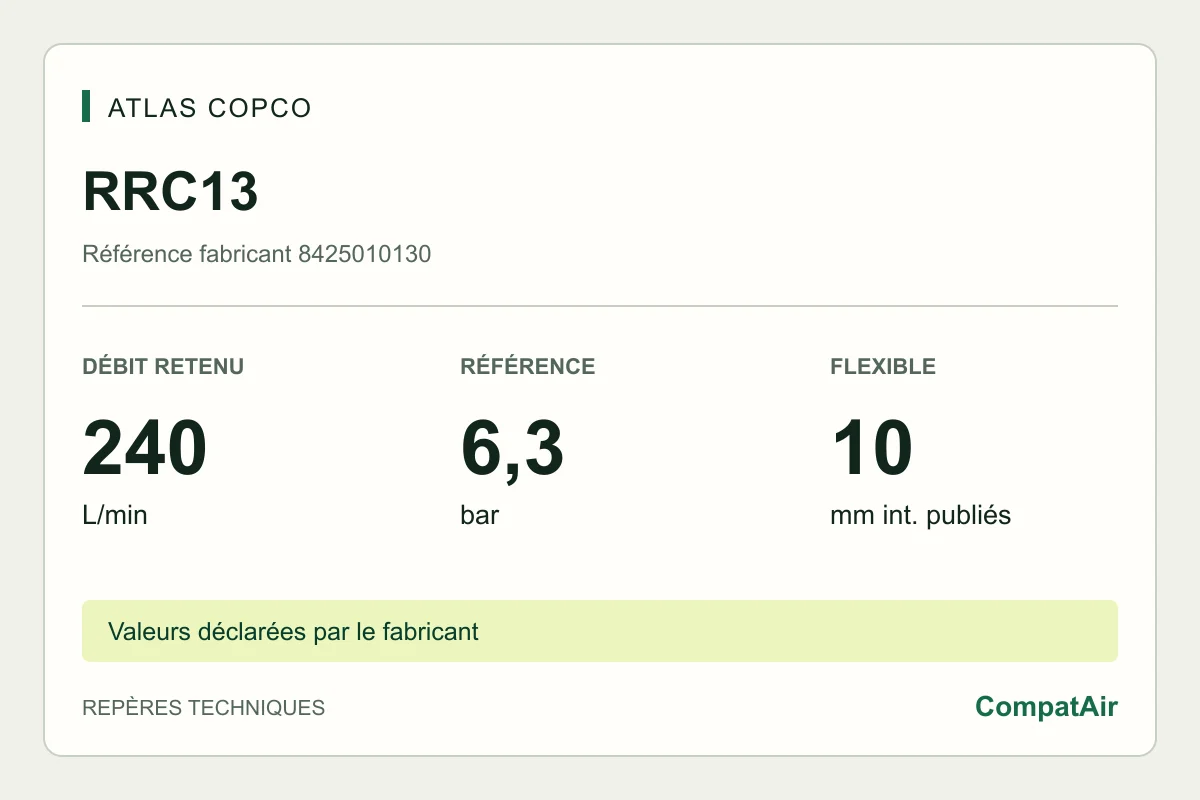
Task: Open the CompatAir brand link
Action: coord(1046,707)
